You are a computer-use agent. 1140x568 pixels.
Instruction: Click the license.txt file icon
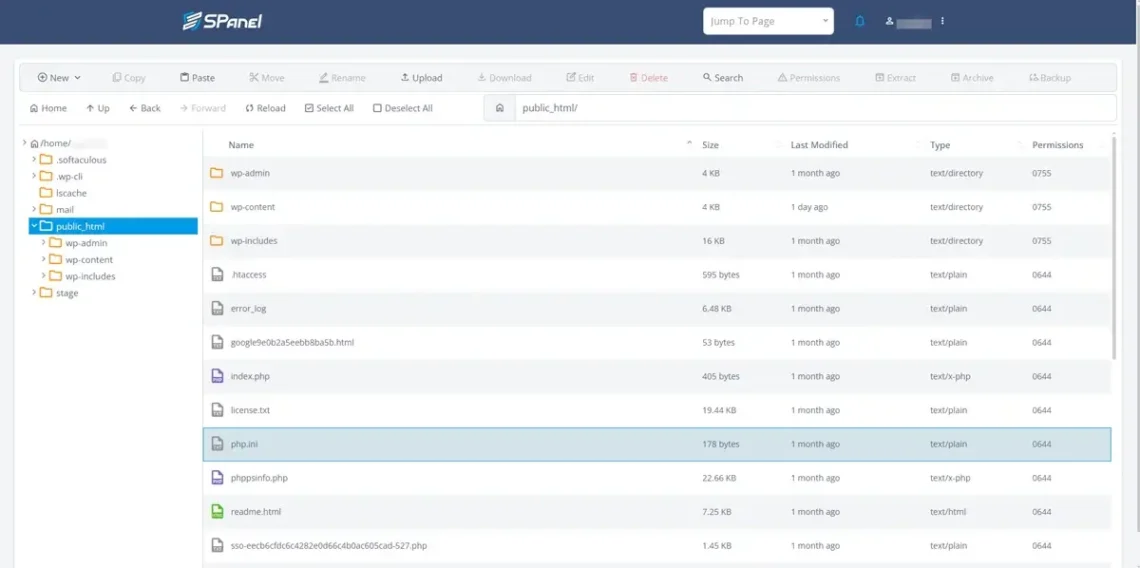coord(217,410)
